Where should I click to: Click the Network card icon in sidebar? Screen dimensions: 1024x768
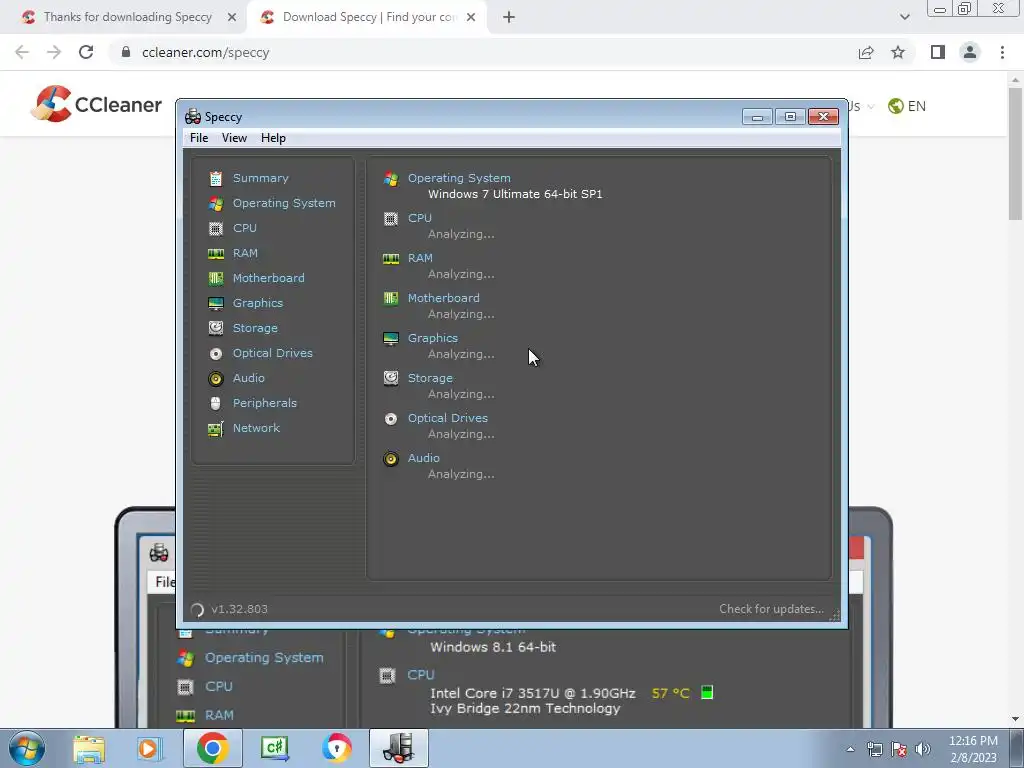(x=216, y=428)
